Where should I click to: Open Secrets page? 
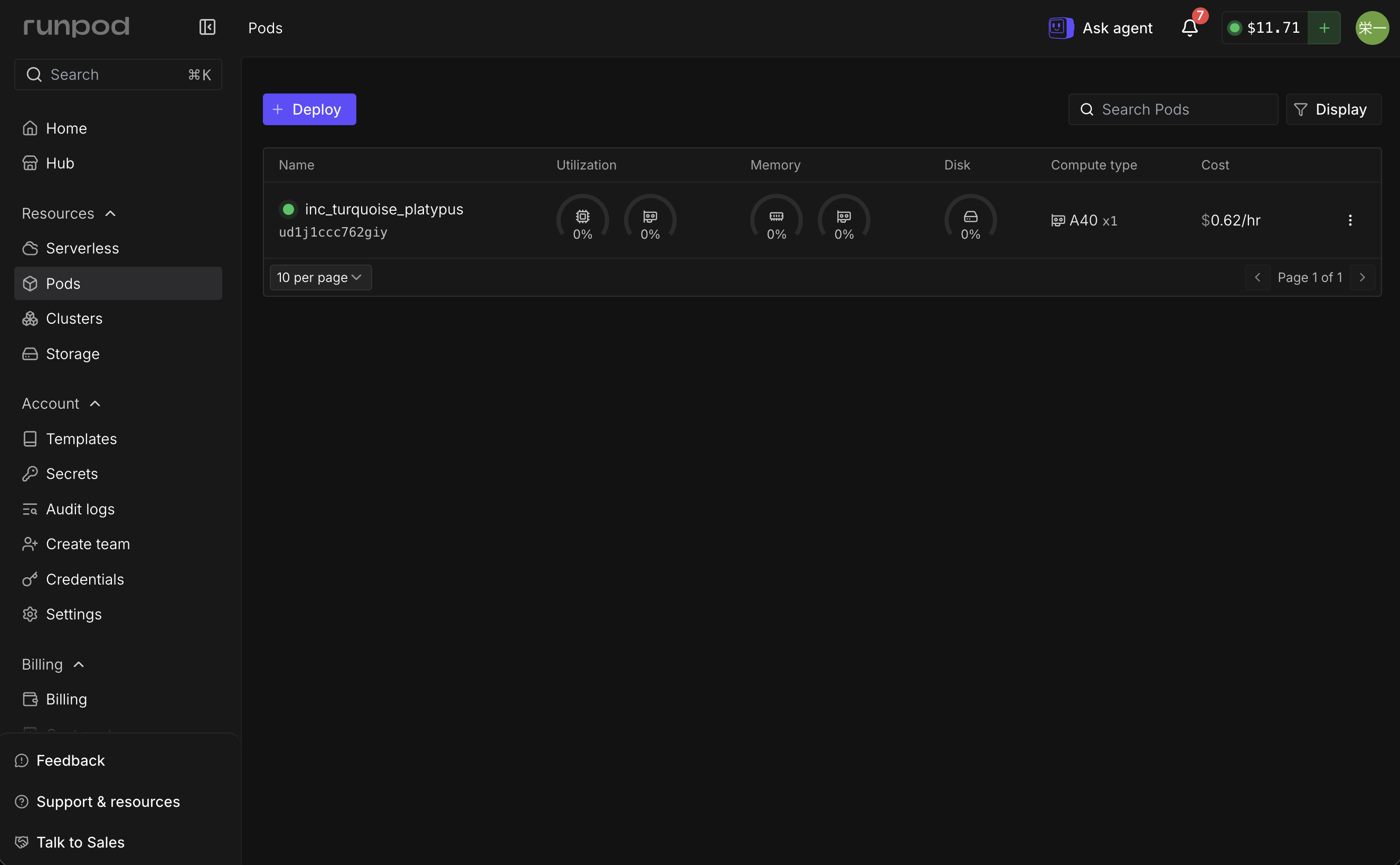pos(118,474)
